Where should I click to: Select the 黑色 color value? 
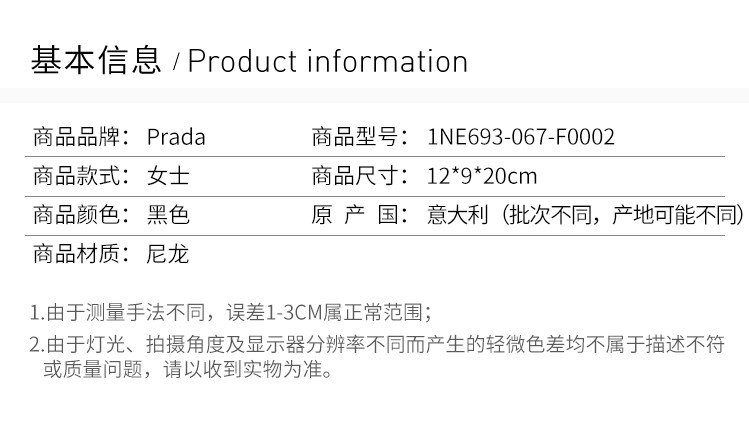(168, 215)
